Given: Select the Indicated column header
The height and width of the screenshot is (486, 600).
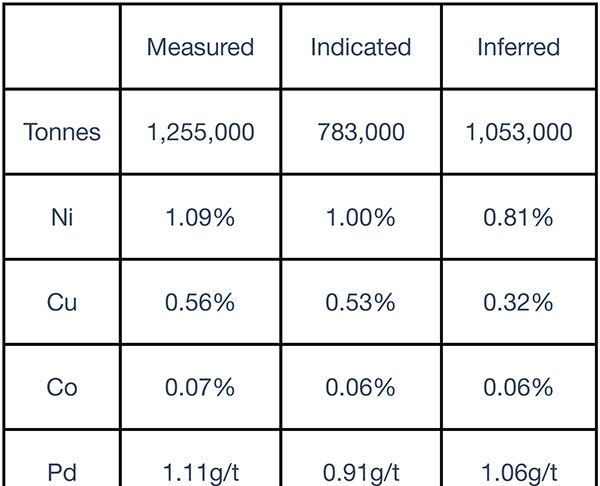Looking at the screenshot, I should click(x=360, y=47).
